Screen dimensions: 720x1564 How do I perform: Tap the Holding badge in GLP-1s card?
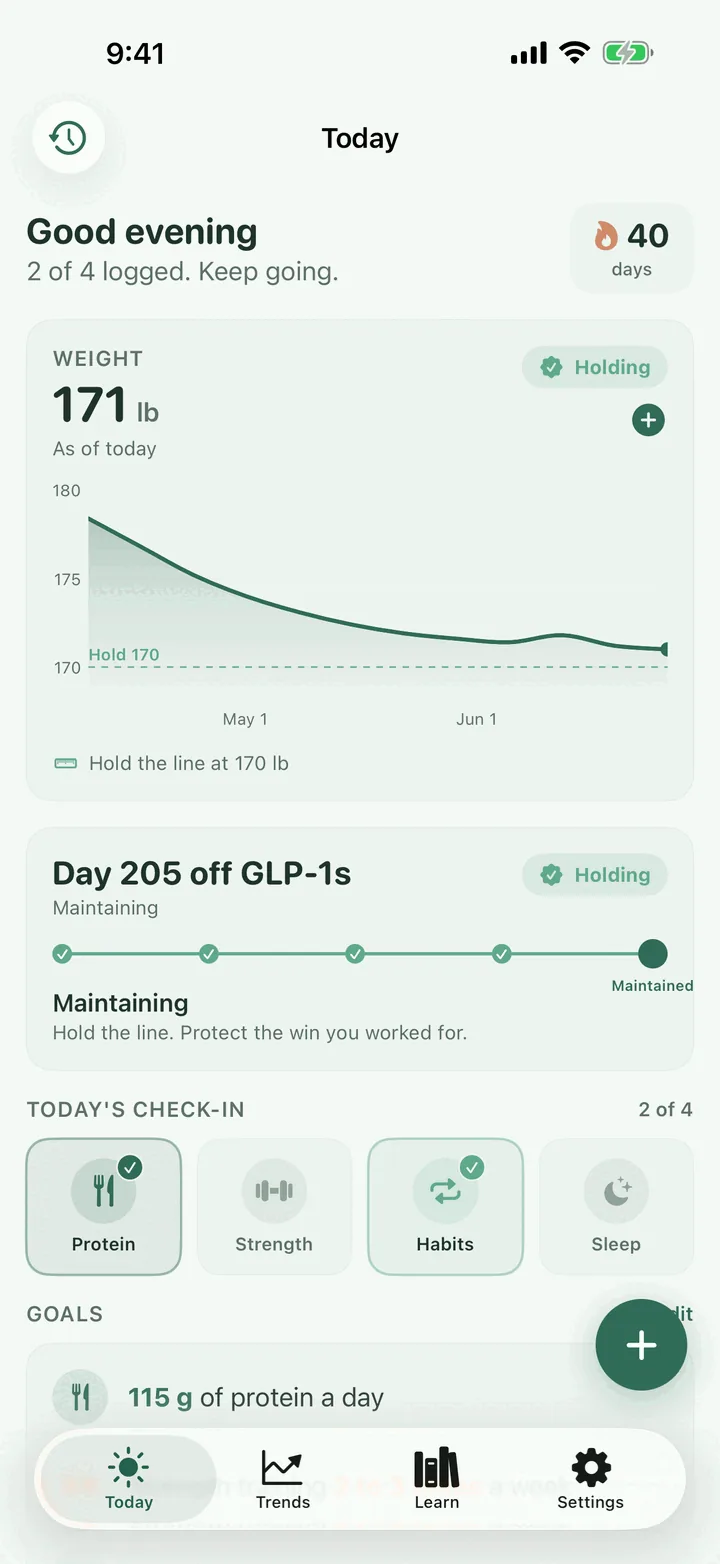(x=595, y=875)
